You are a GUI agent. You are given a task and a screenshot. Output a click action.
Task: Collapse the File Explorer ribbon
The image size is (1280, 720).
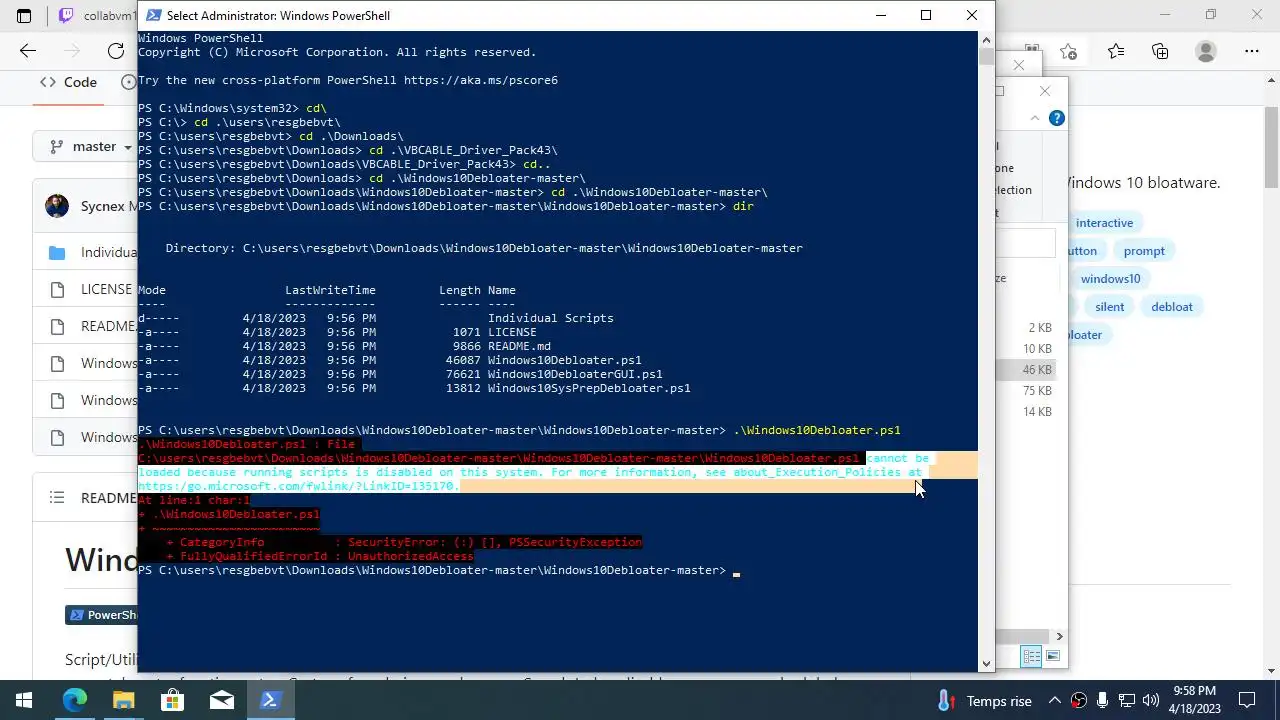tap(1035, 118)
